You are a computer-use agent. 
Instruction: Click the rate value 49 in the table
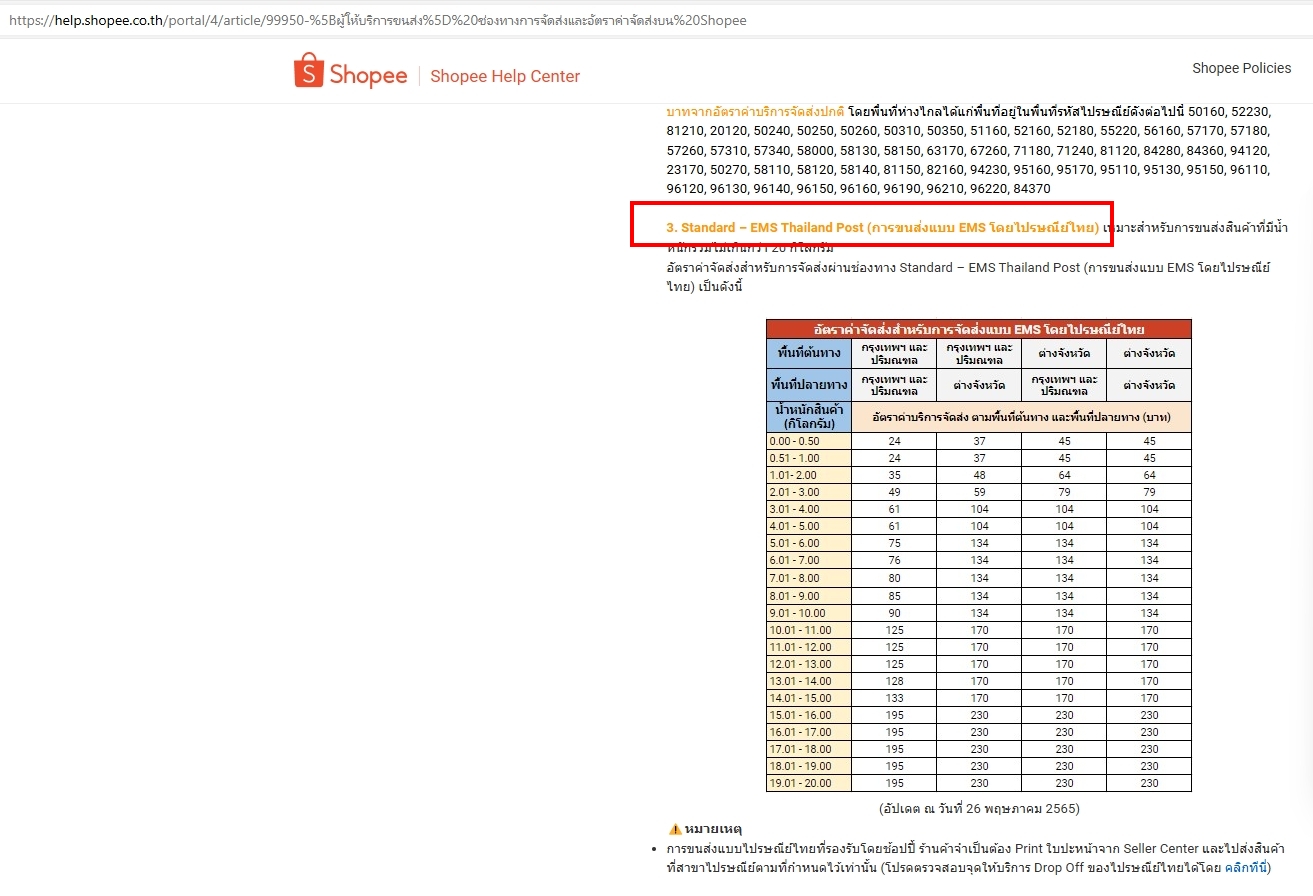point(894,492)
